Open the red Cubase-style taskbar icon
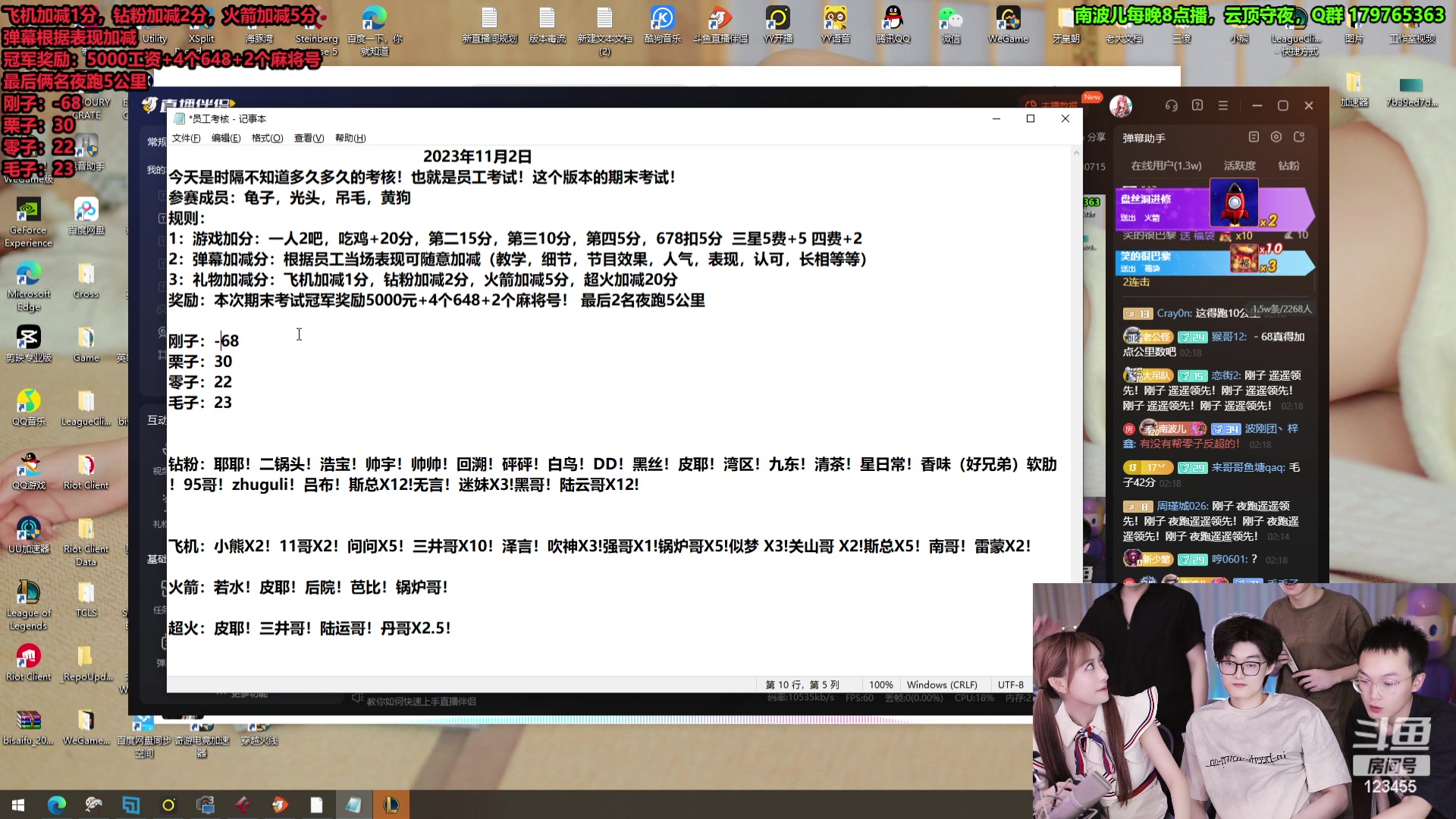This screenshot has height=819, width=1456. pyautogui.click(x=243, y=805)
